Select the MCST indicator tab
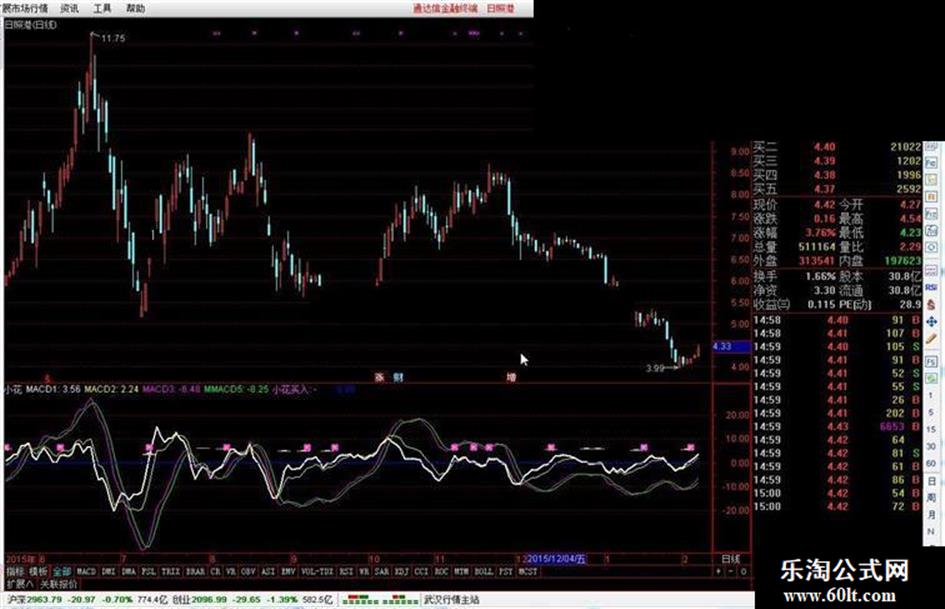 point(528,571)
